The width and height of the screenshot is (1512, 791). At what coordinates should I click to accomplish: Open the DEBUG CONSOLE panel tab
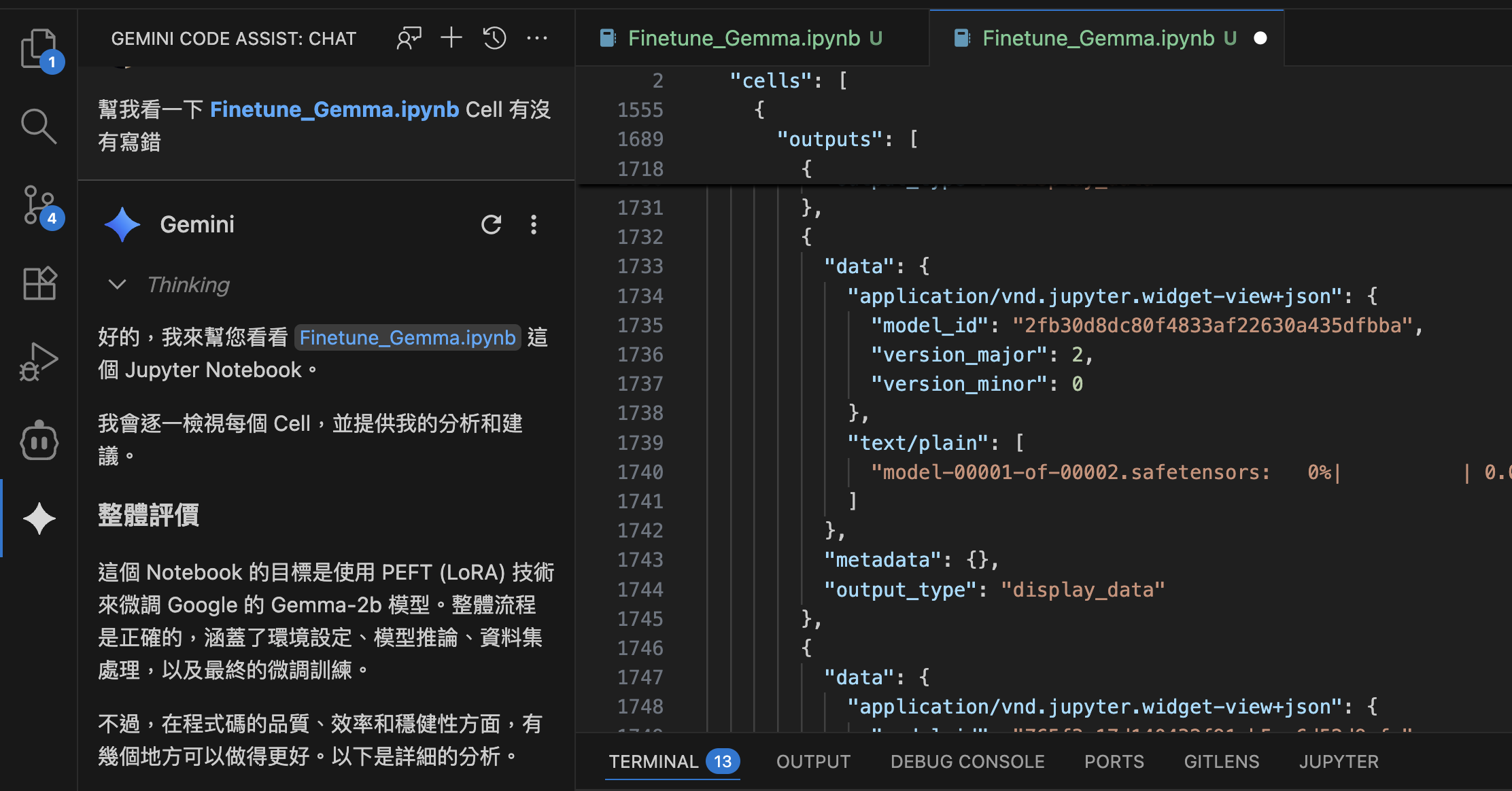967,762
